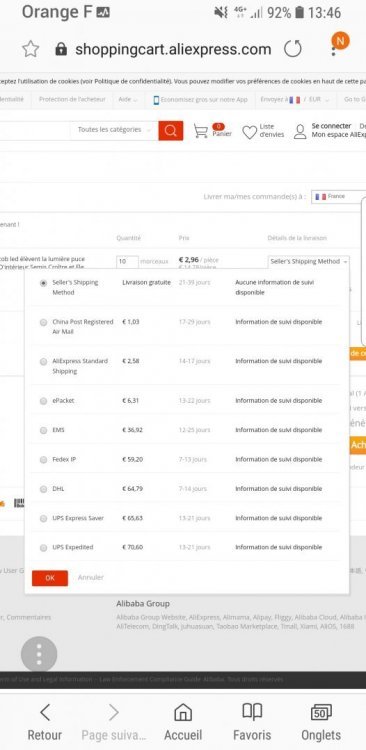Expand the Aide menu
Image resolution: width=366 pixels, height=750 pixels.
coord(127,99)
